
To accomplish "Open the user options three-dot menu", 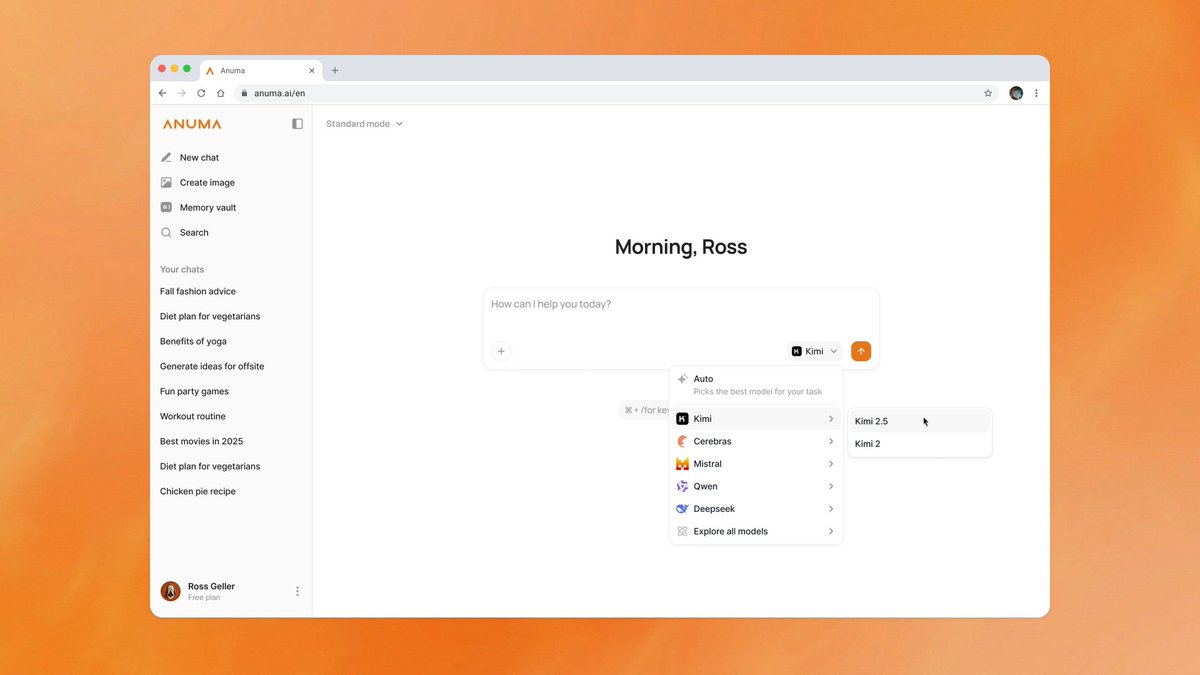I will (x=297, y=591).
